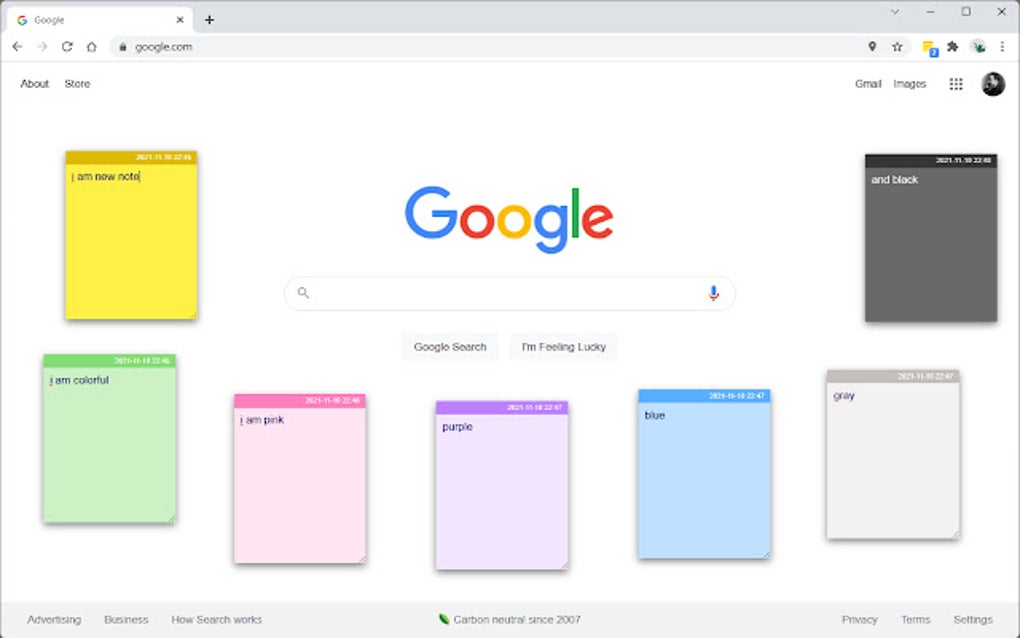Viewport: 1020px width, 638px height.
Task: Activate voice search with the microphone icon
Action: pyautogui.click(x=713, y=292)
